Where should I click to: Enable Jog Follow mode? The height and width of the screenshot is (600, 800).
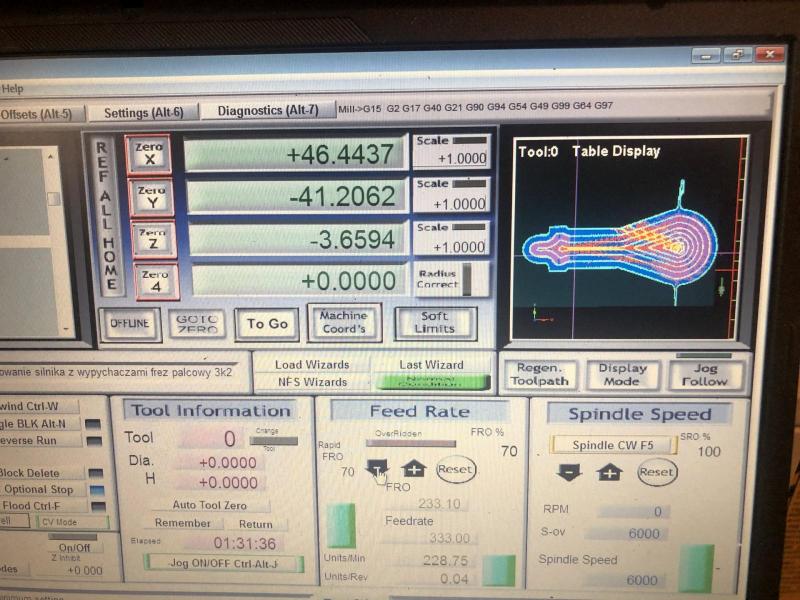[x=711, y=374]
